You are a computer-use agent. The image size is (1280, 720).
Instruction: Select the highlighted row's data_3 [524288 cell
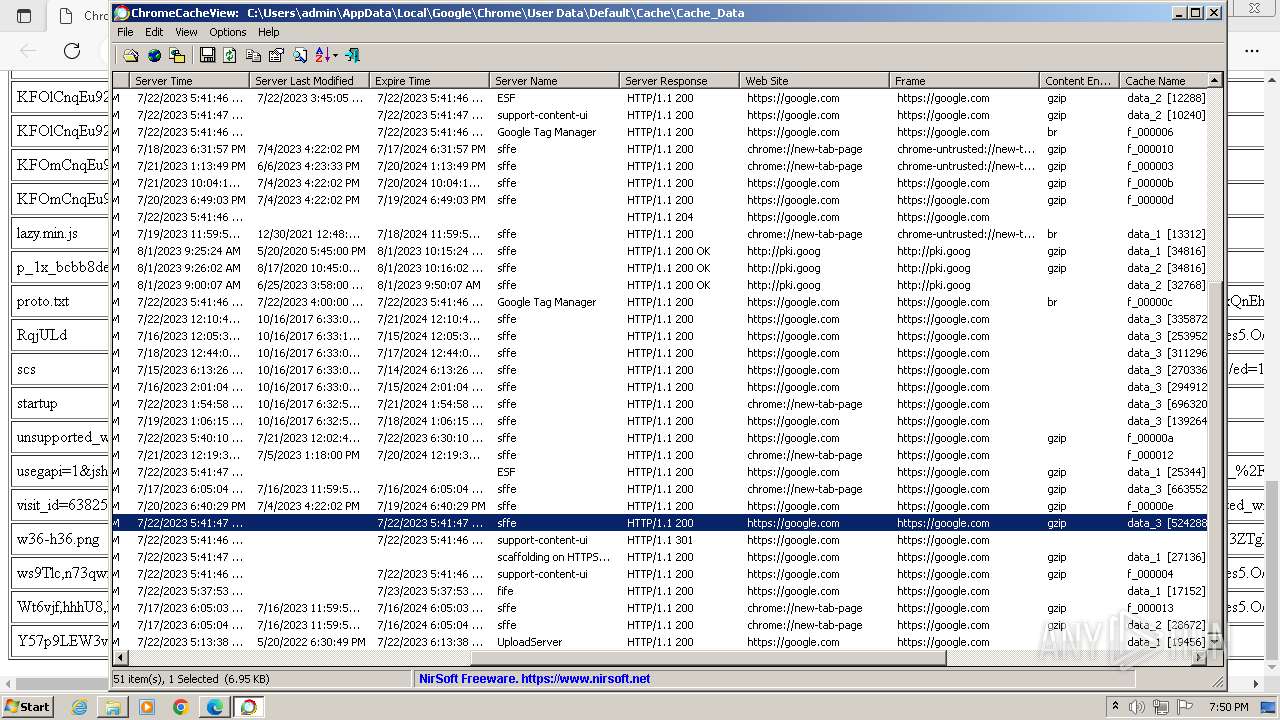pos(1166,523)
